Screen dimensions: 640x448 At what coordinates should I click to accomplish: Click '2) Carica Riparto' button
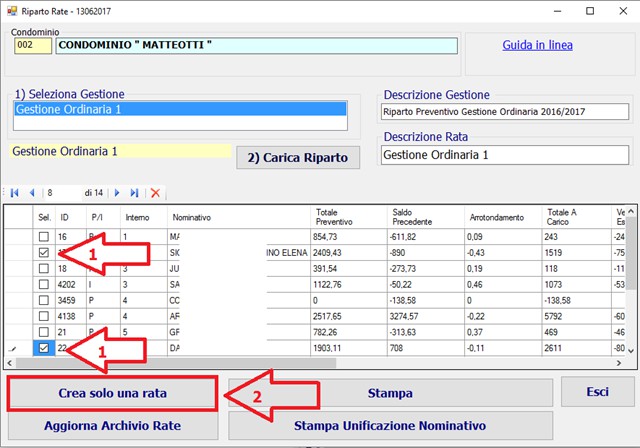pyautogui.click(x=298, y=157)
